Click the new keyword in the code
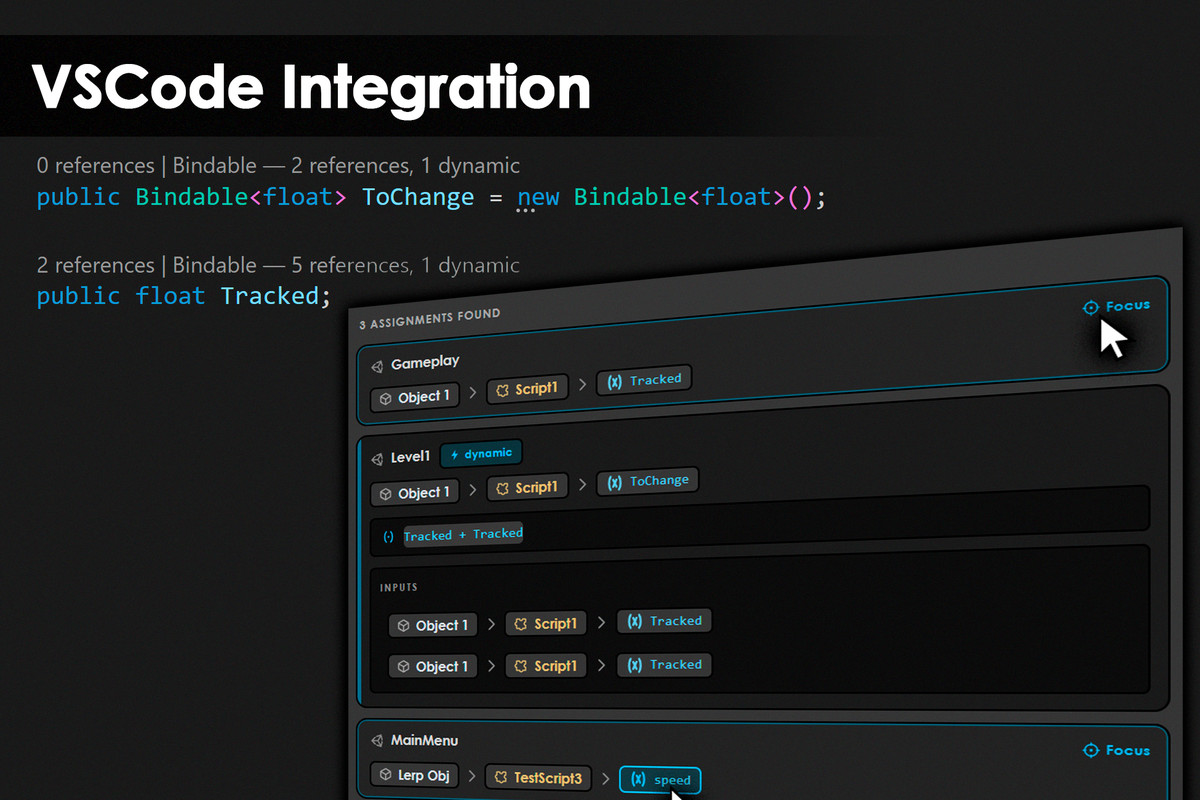This screenshot has width=1200, height=800. [x=538, y=198]
